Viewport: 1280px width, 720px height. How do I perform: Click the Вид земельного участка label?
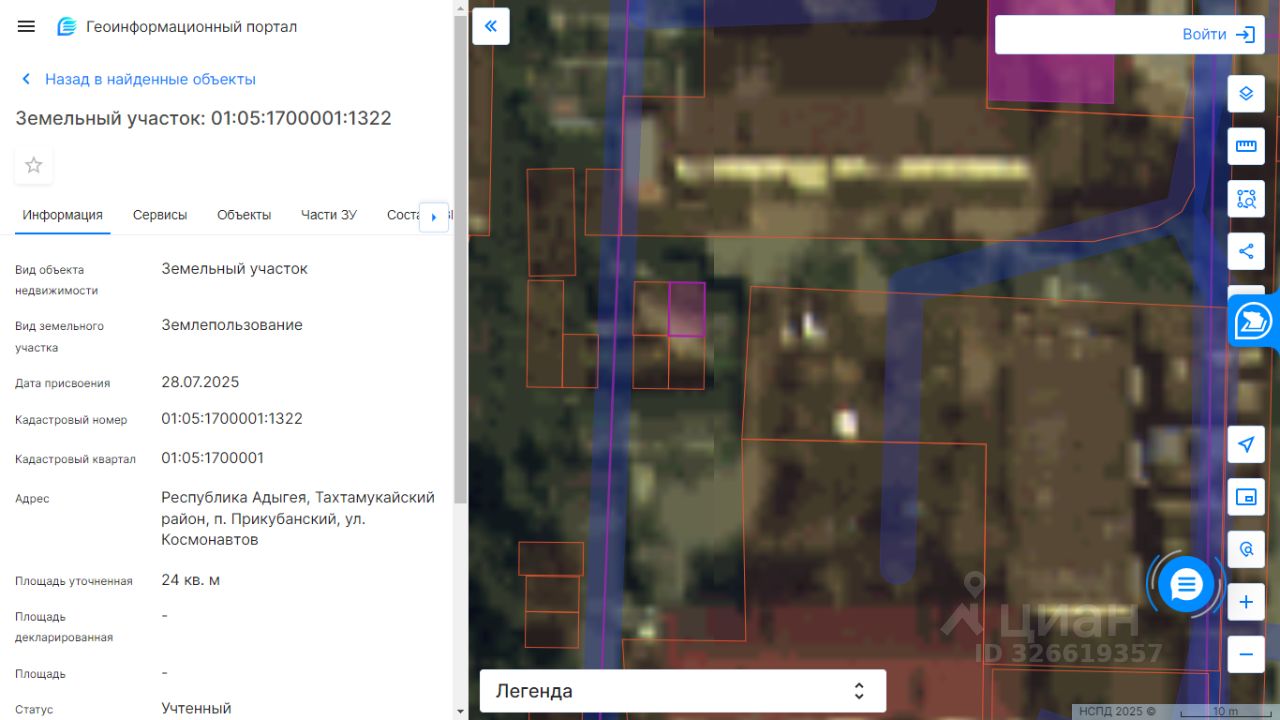pyautogui.click(x=59, y=337)
